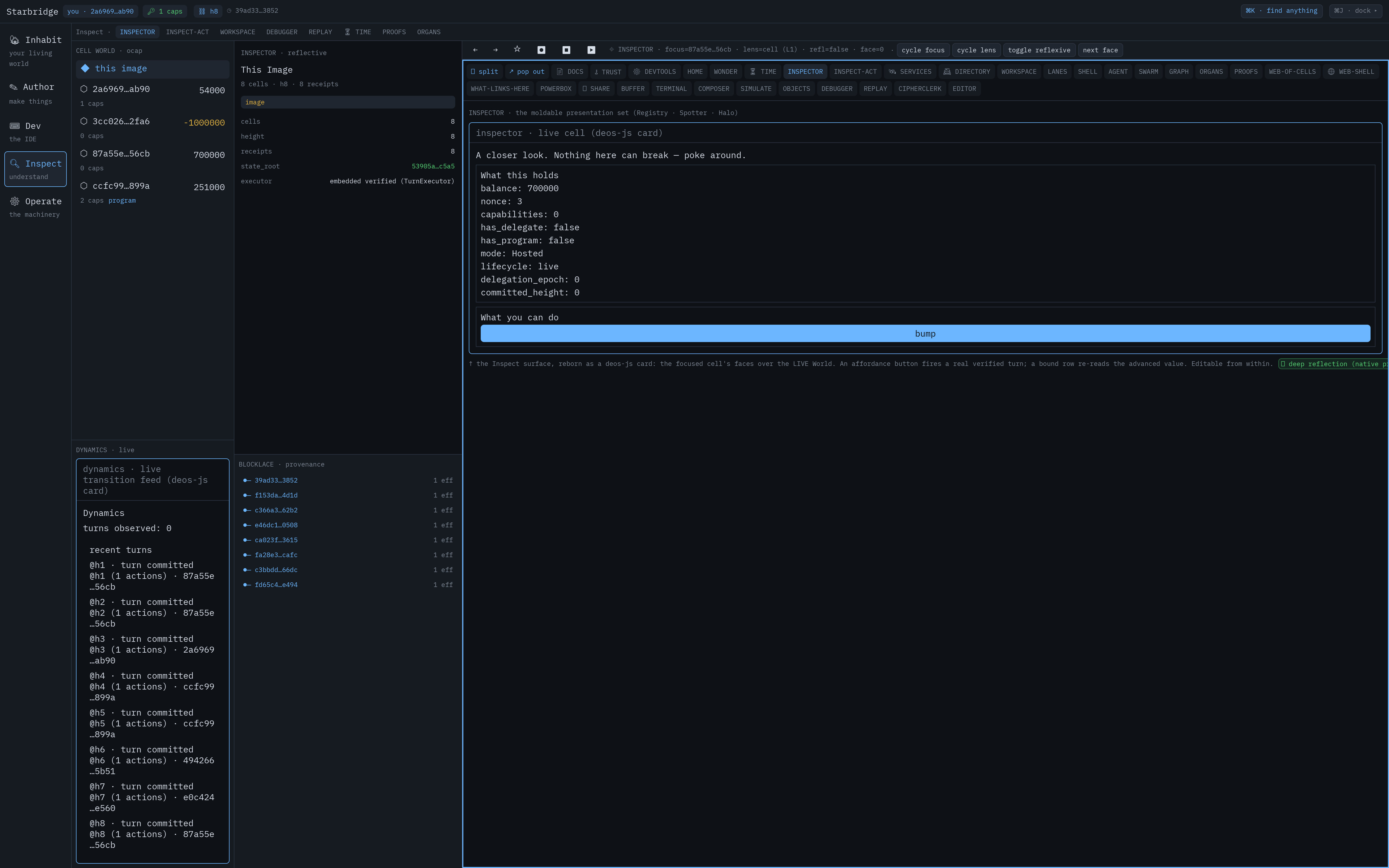
Task: Open the SHARE tab
Action: click(596, 89)
